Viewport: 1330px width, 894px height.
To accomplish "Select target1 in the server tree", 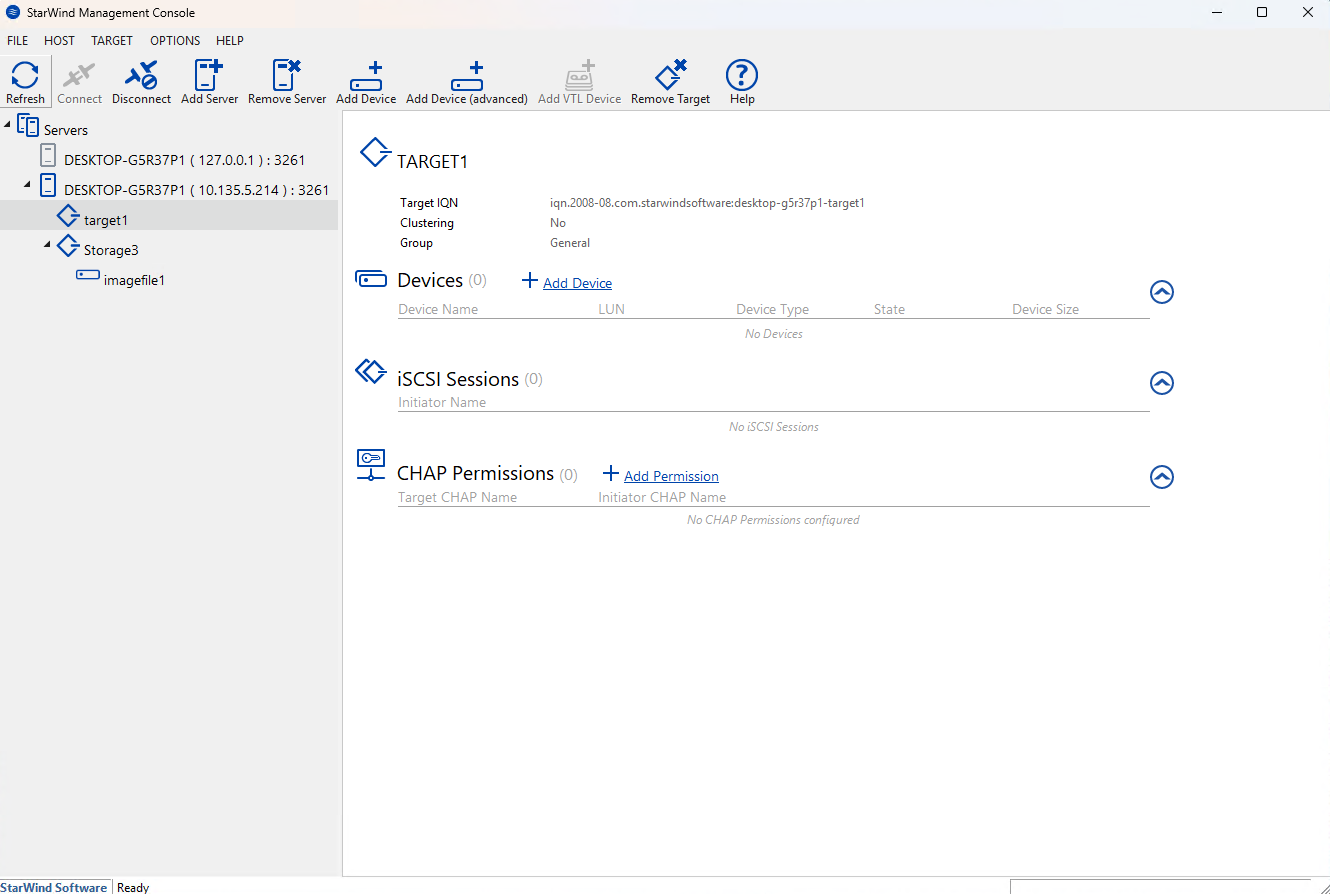I will pos(106,220).
